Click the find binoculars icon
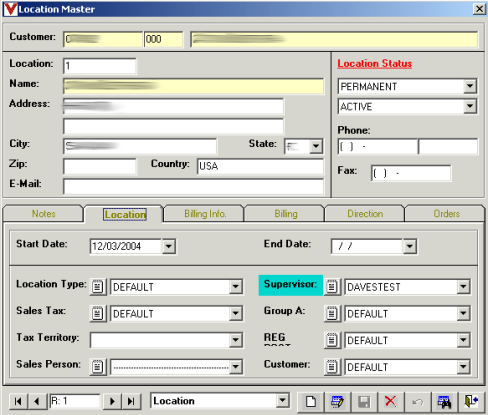 pos(444,401)
